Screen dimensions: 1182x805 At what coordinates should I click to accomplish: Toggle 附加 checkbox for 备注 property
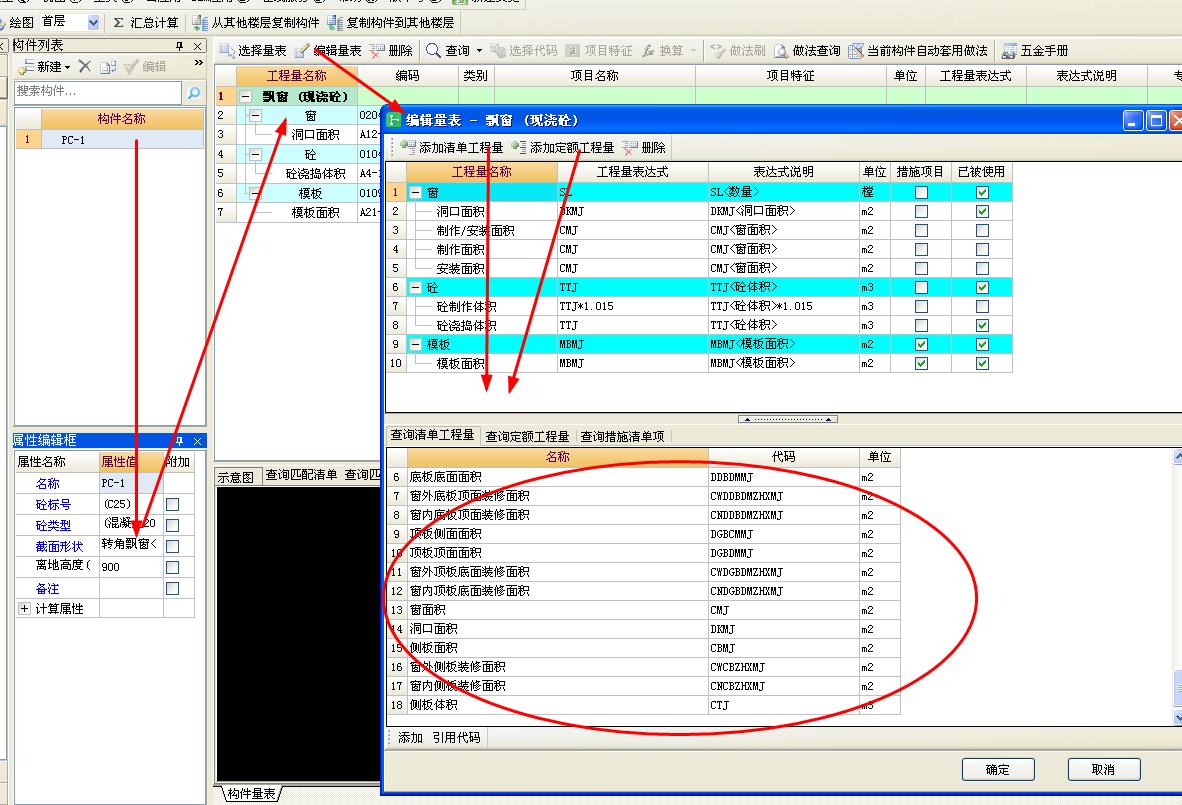coord(173,589)
